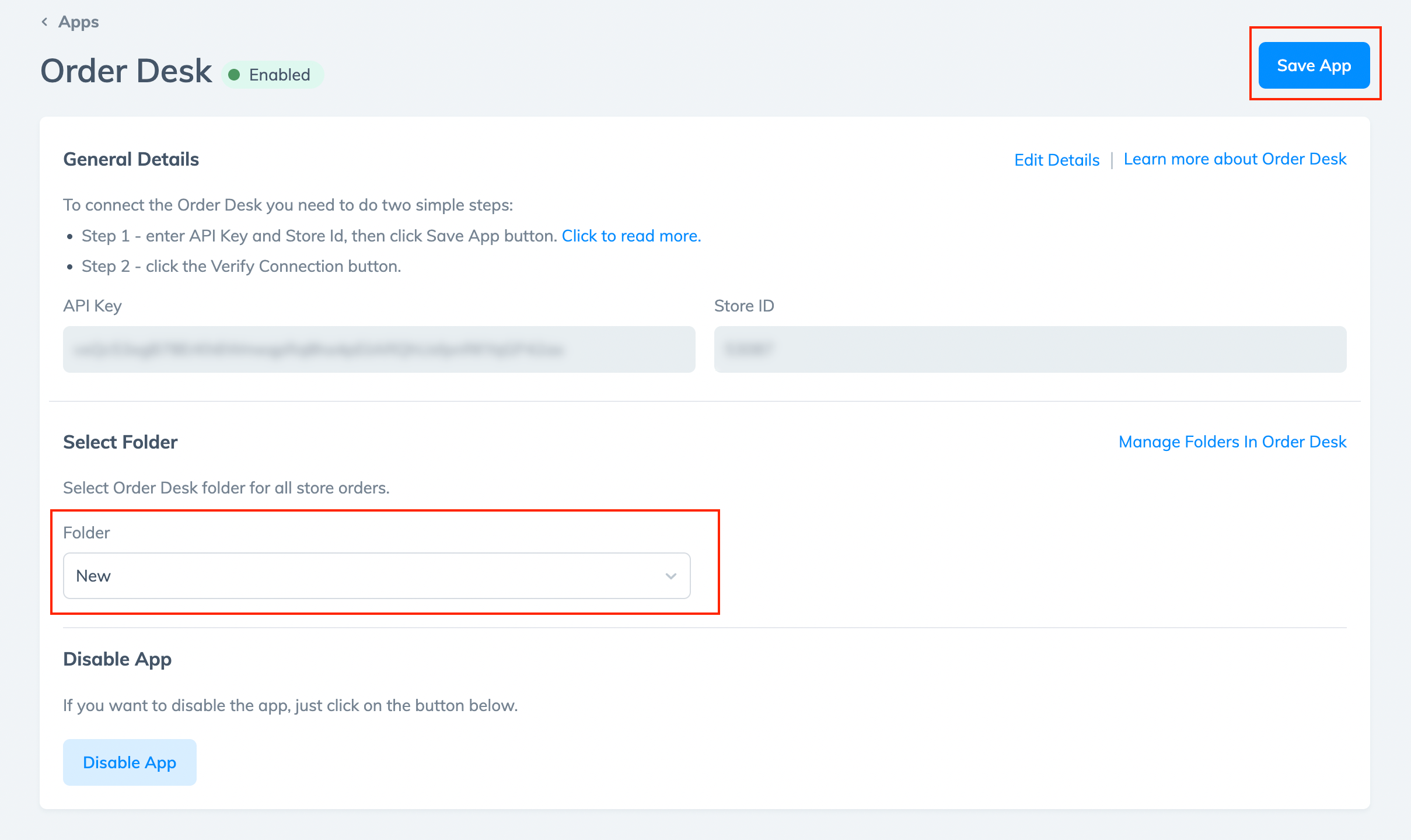The width and height of the screenshot is (1411, 840).
Task: Click the chevron on the Folder dropdown
Action: (x=671, y=576)
